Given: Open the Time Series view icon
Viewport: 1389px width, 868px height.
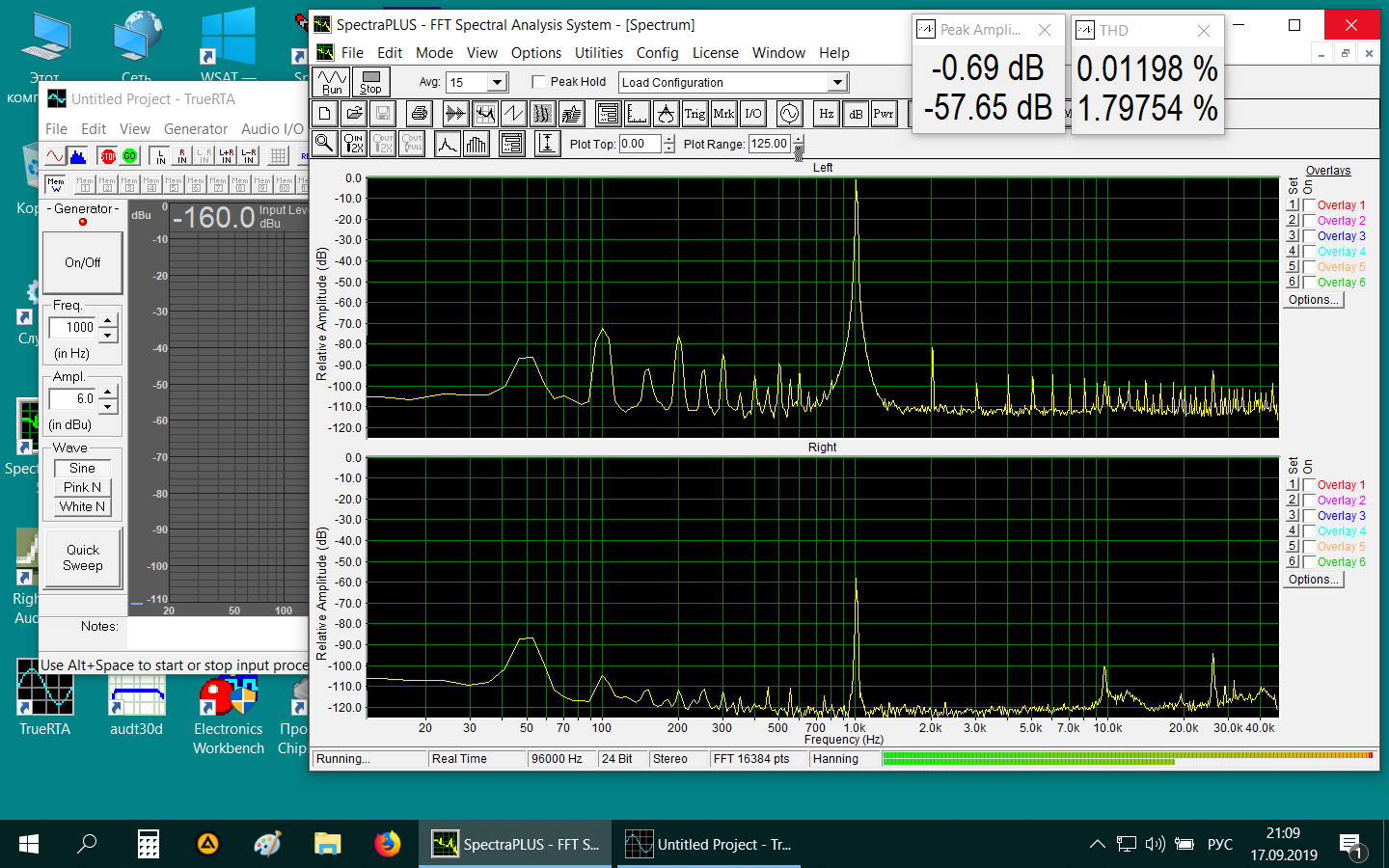Looking at the screenshot, I should 455,114.
